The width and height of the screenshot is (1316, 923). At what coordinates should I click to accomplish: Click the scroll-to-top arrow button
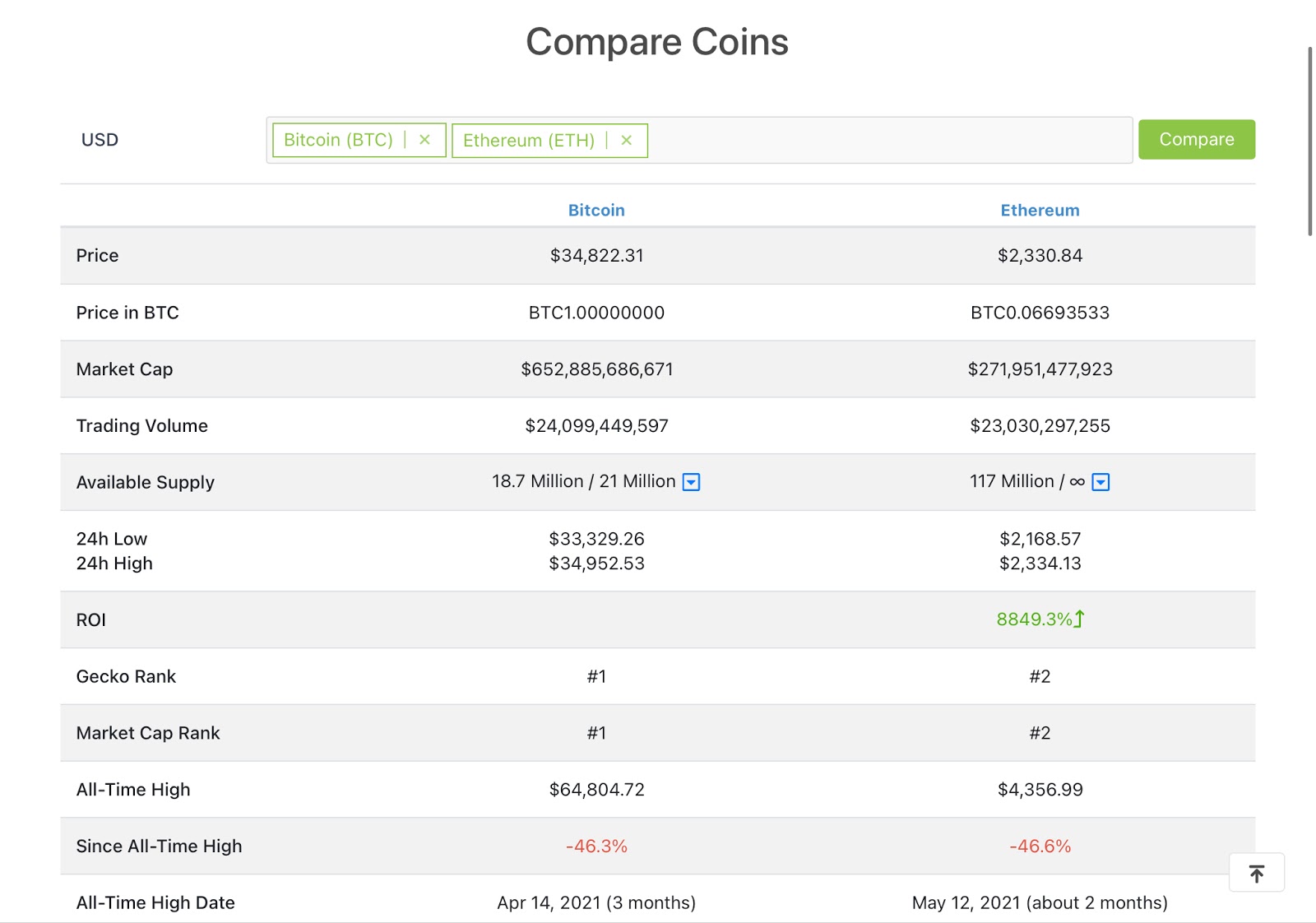tap(1256, 873)
